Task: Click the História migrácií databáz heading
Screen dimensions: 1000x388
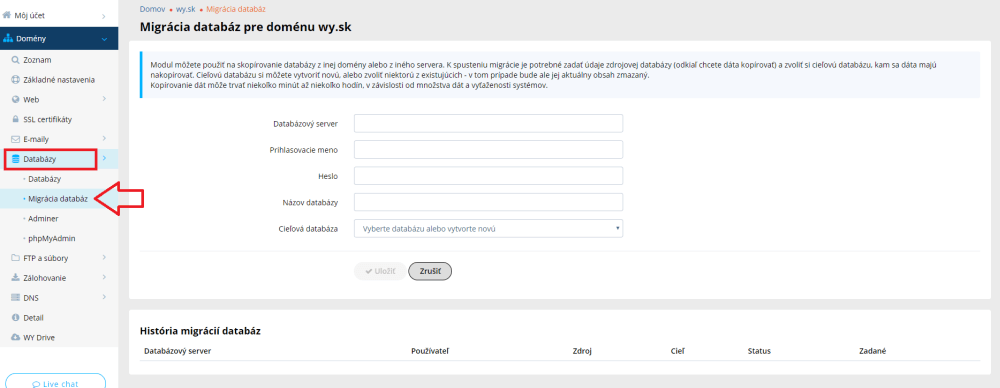Action: [200, 331]
